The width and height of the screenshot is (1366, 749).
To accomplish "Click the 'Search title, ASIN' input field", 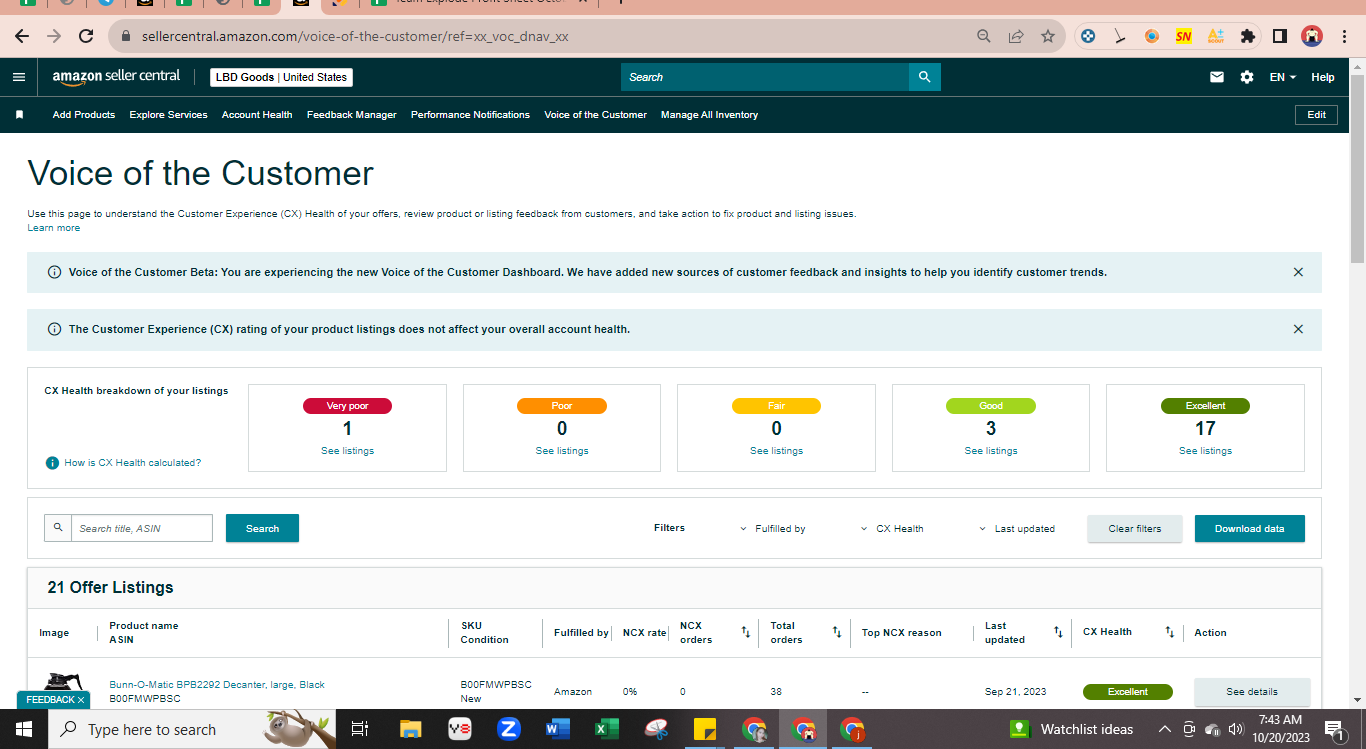I will pyautogui.click(x=142, y=528).
